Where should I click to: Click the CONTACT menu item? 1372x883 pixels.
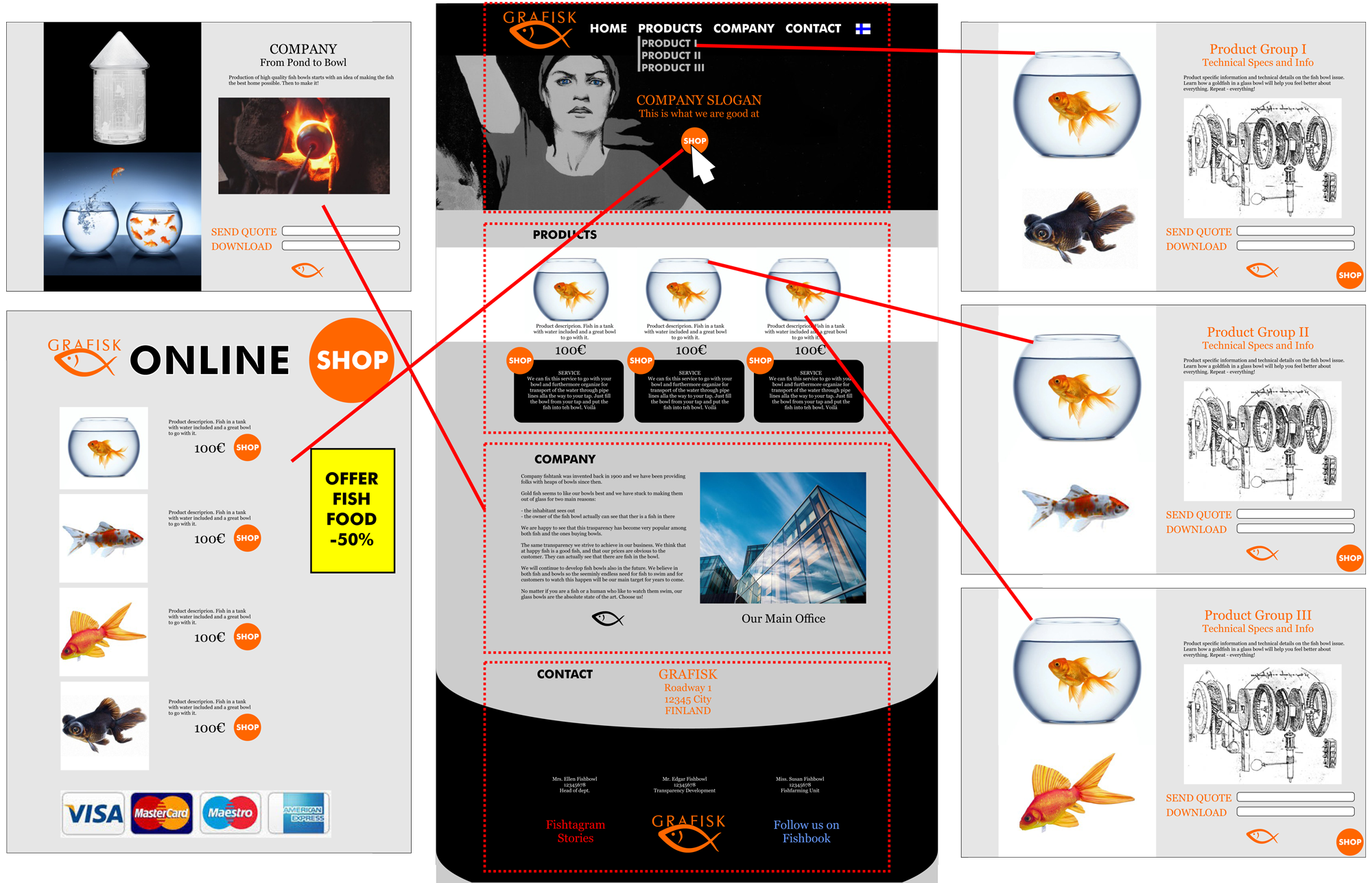point(812,27)
